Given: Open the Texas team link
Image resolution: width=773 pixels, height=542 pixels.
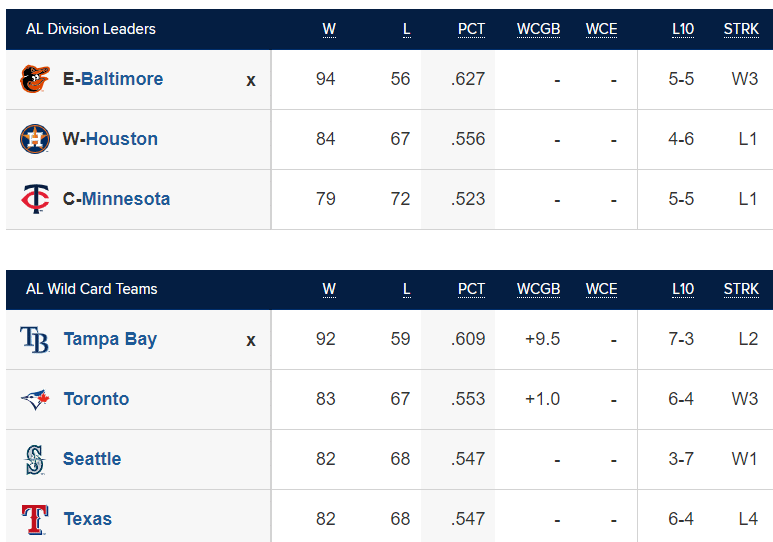Looking at the screenshot, I should pos(87,519).
